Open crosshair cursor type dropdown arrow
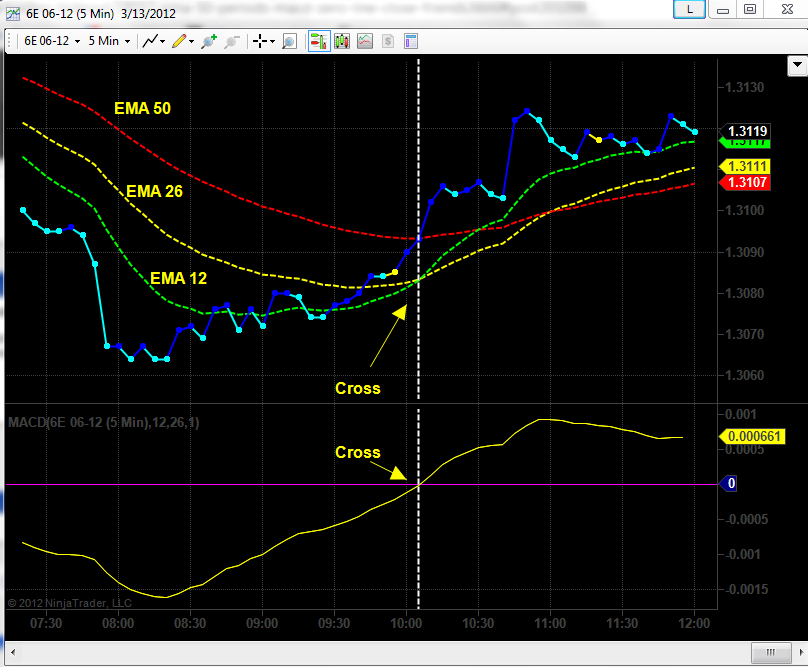Image resolution: width=808 pixels, height=667 pixels. (x=273, y=42)
